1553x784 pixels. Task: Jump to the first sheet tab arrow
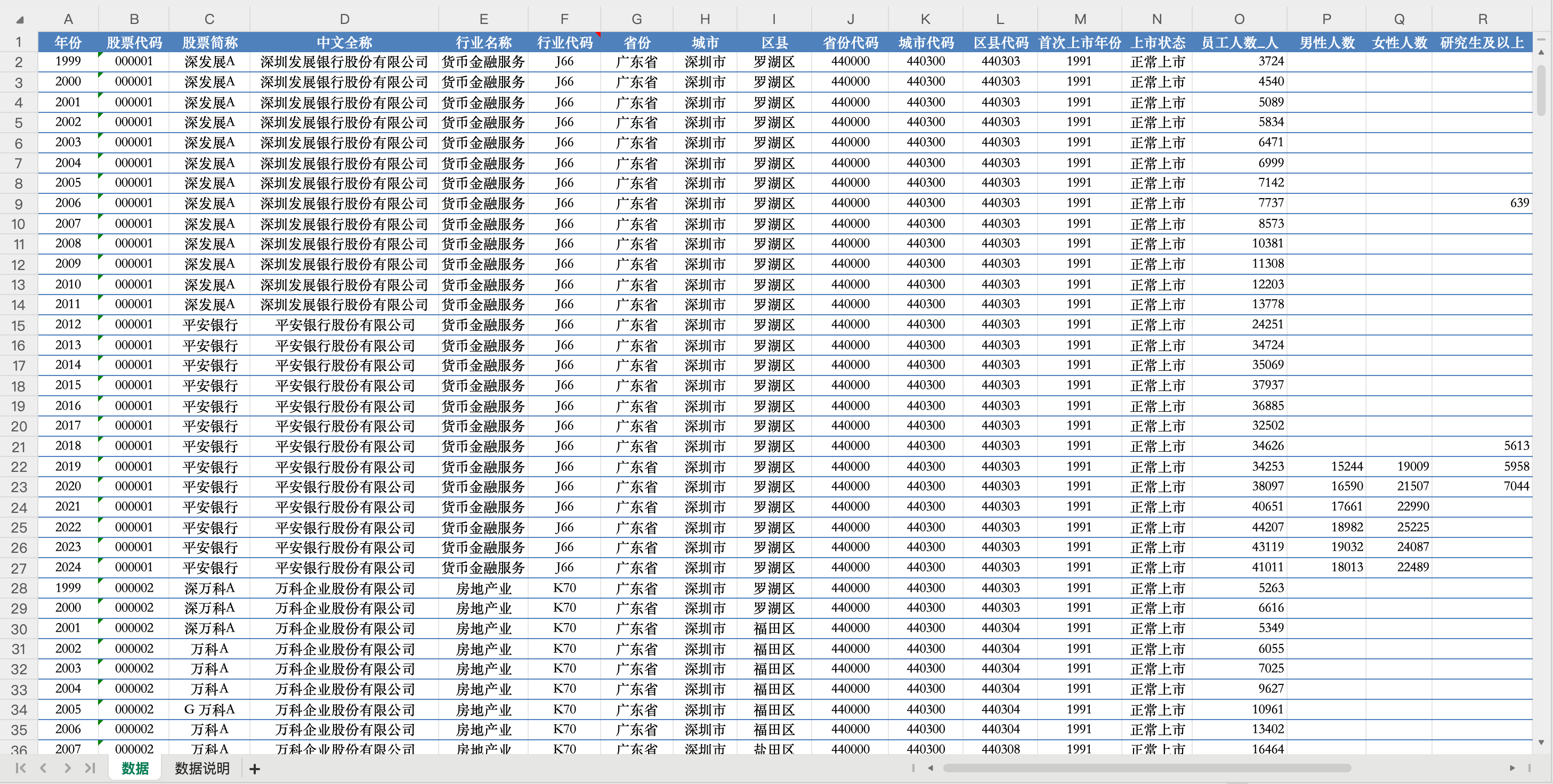pyautogui.click(x=20, y=767)
